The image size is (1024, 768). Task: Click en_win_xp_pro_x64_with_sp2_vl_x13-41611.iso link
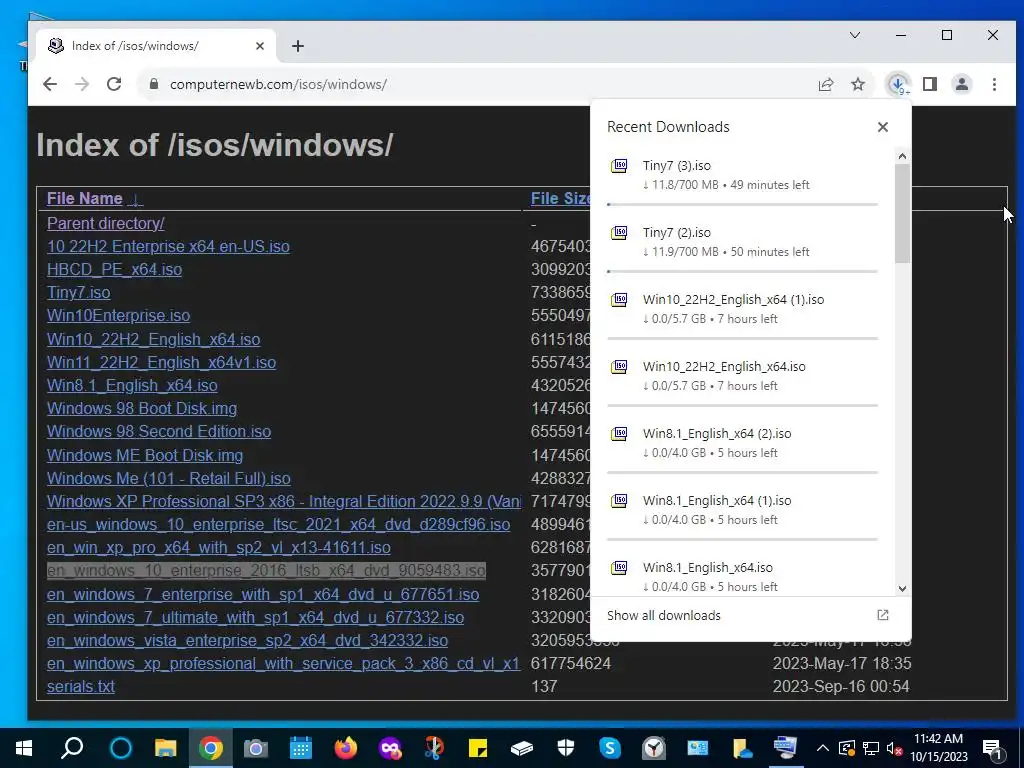(219, 547)
